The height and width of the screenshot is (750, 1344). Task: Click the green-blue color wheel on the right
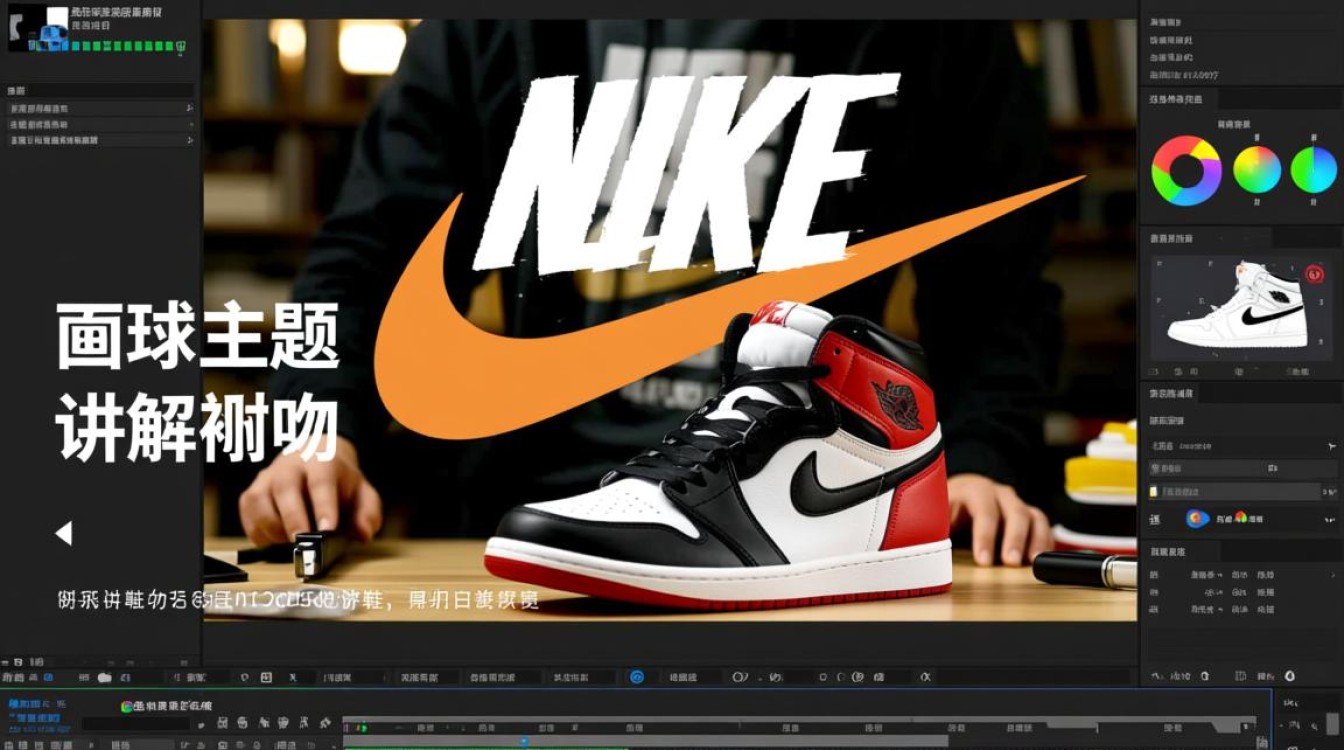pos(1314,169)
